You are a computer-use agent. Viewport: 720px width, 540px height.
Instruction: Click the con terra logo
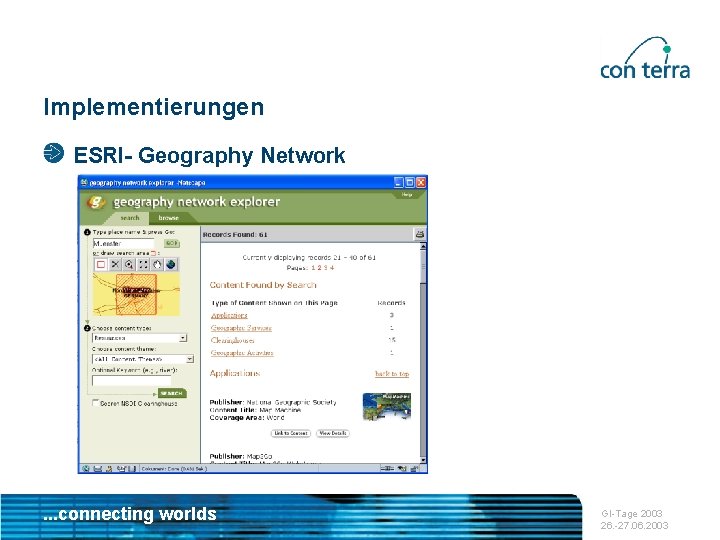point(645,58)
